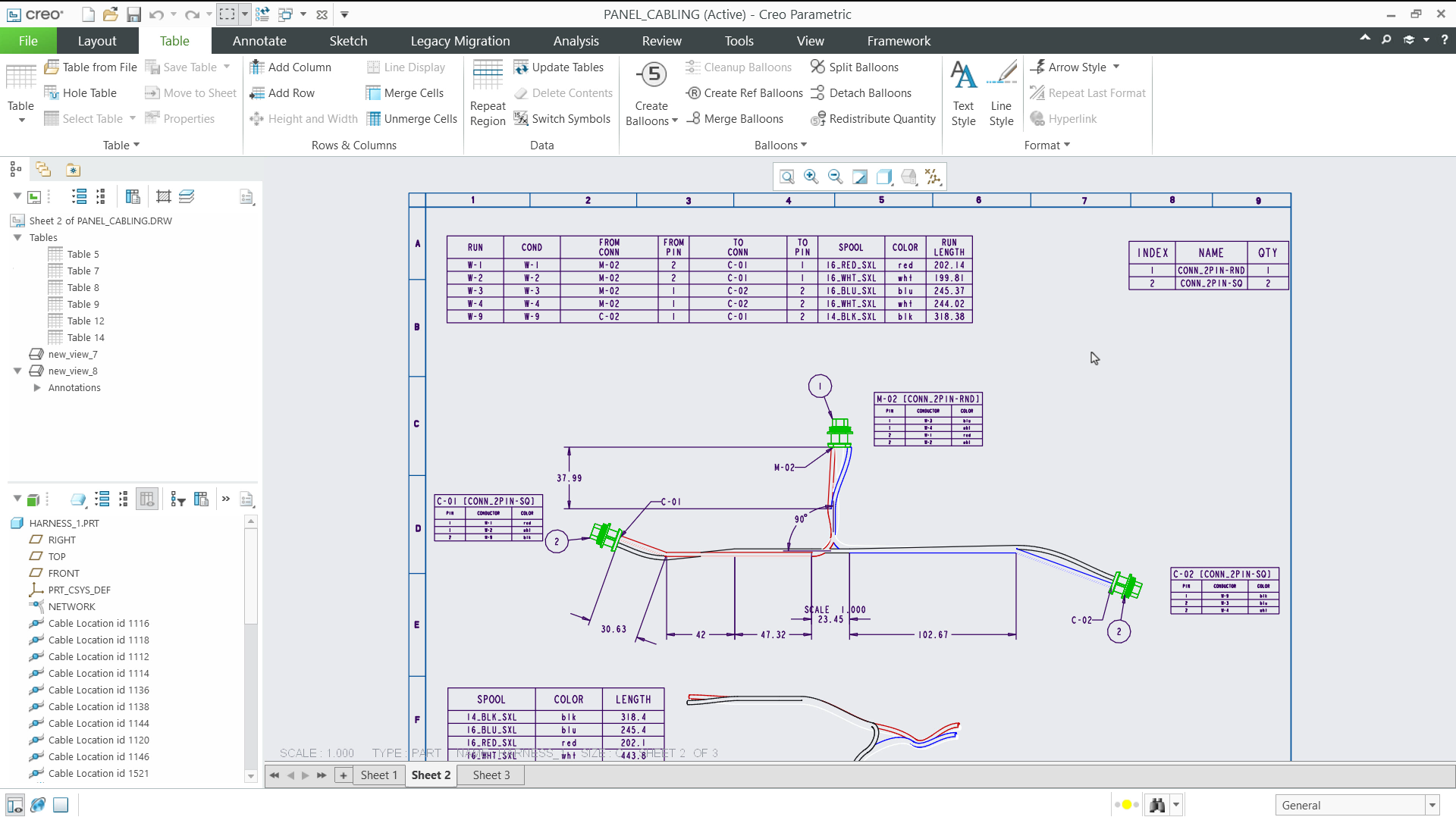Open the Annotate ribbon tab
The image size is (1456, 817).
pos(259,41)
